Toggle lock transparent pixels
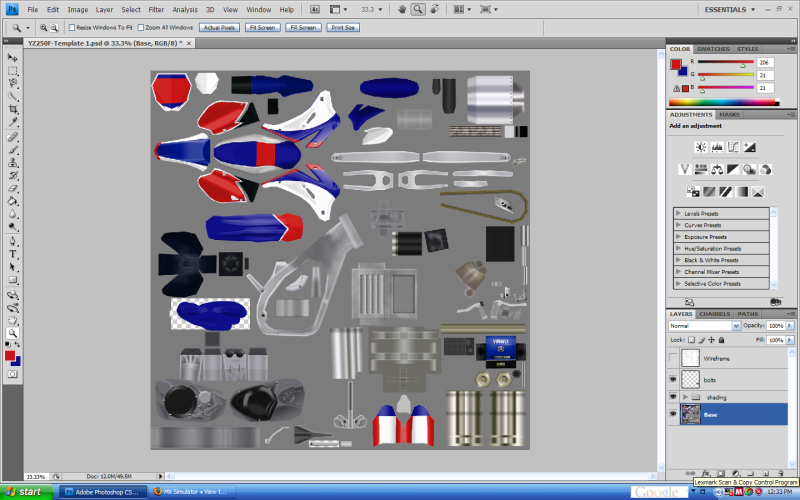The height and width of the screenshot is (500, 800). pos(691,340)
